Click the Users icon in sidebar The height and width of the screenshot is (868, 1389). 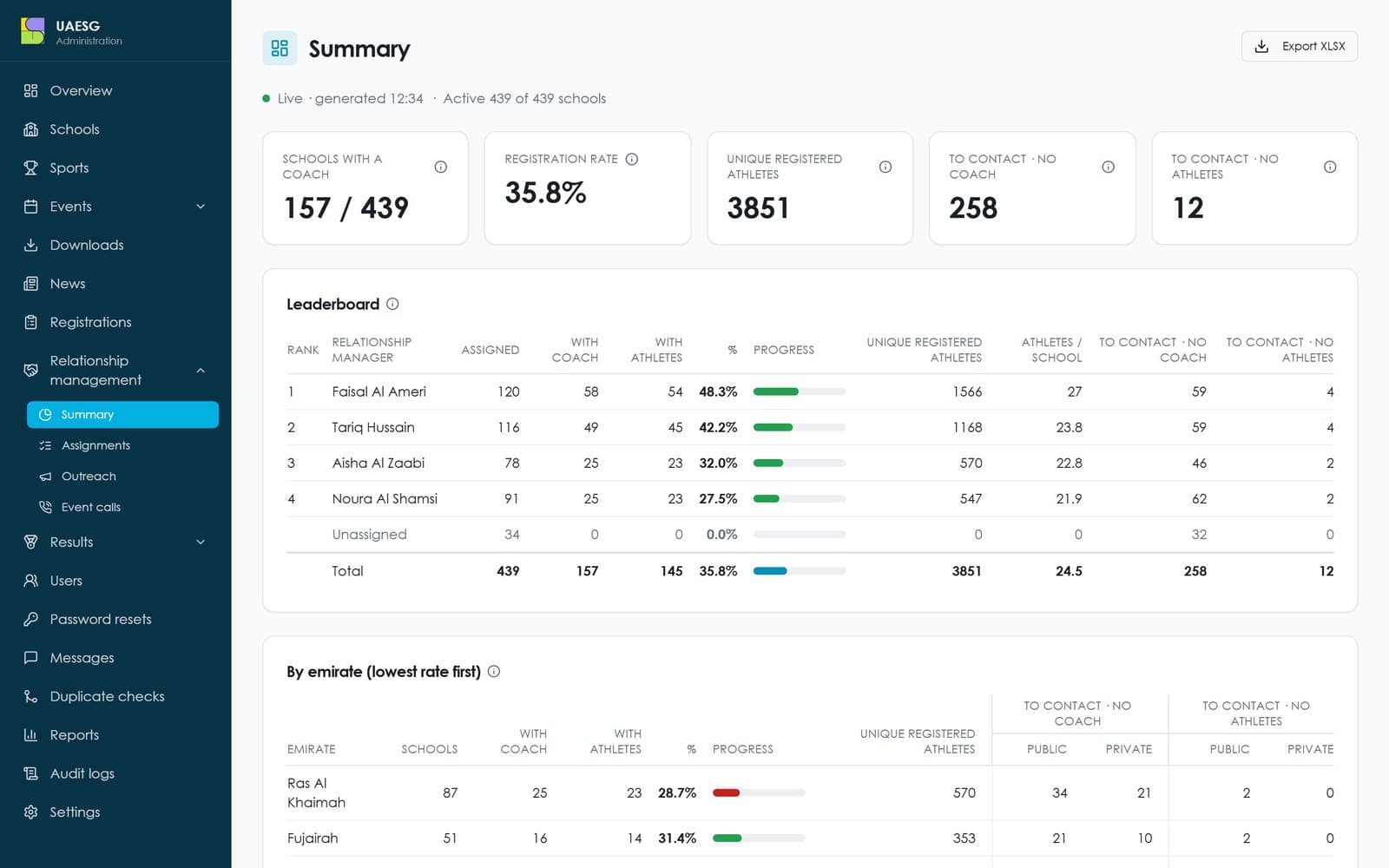pos(31,581)
